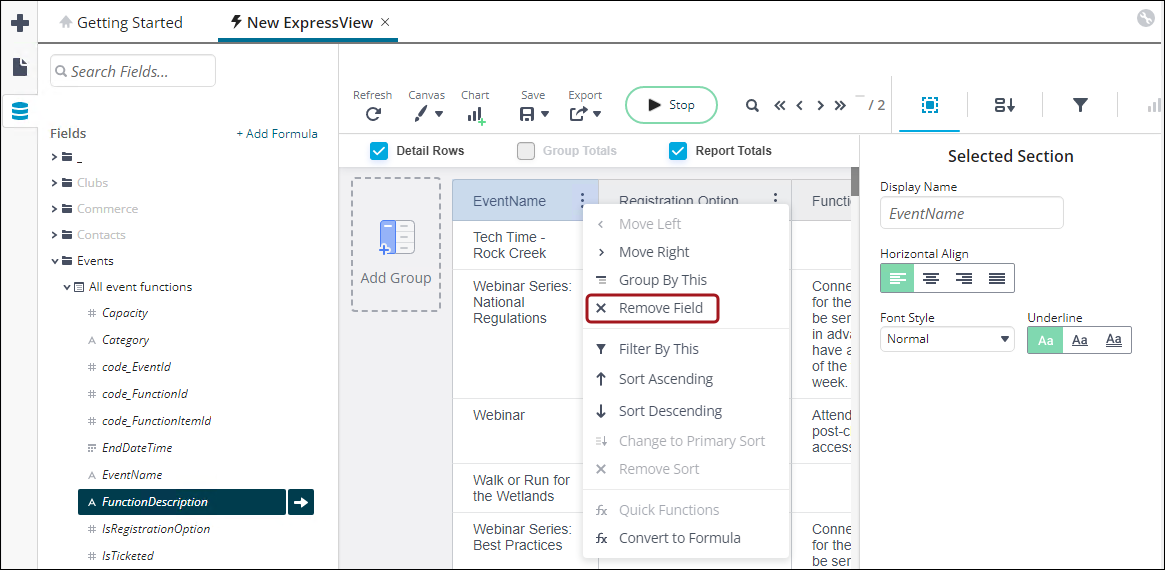The image size is (1165, 570).
Task: Open the Font Style Normal dropdown
Action: coord(947,339)
